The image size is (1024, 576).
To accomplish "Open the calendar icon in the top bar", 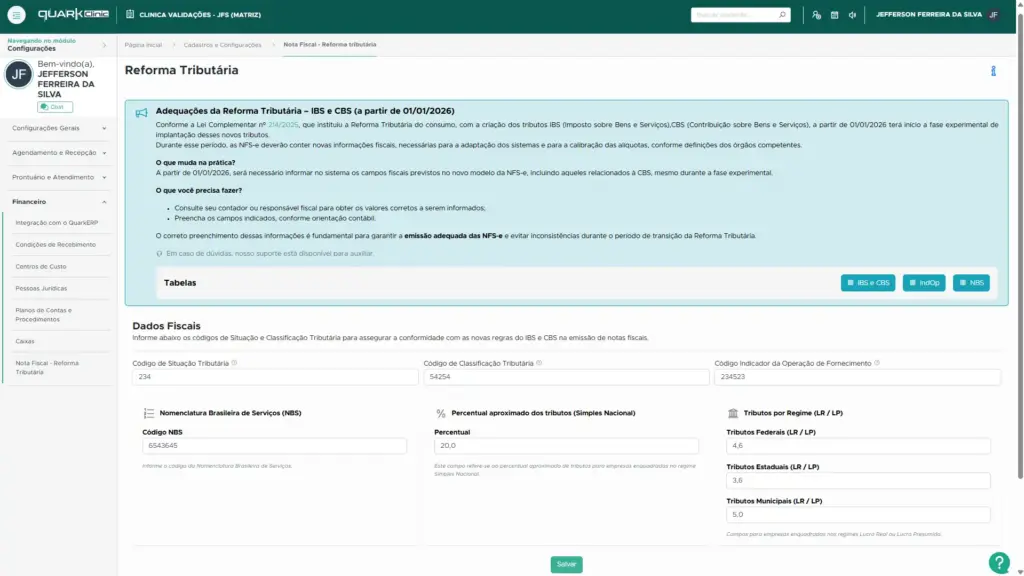I will coord(834,14).
